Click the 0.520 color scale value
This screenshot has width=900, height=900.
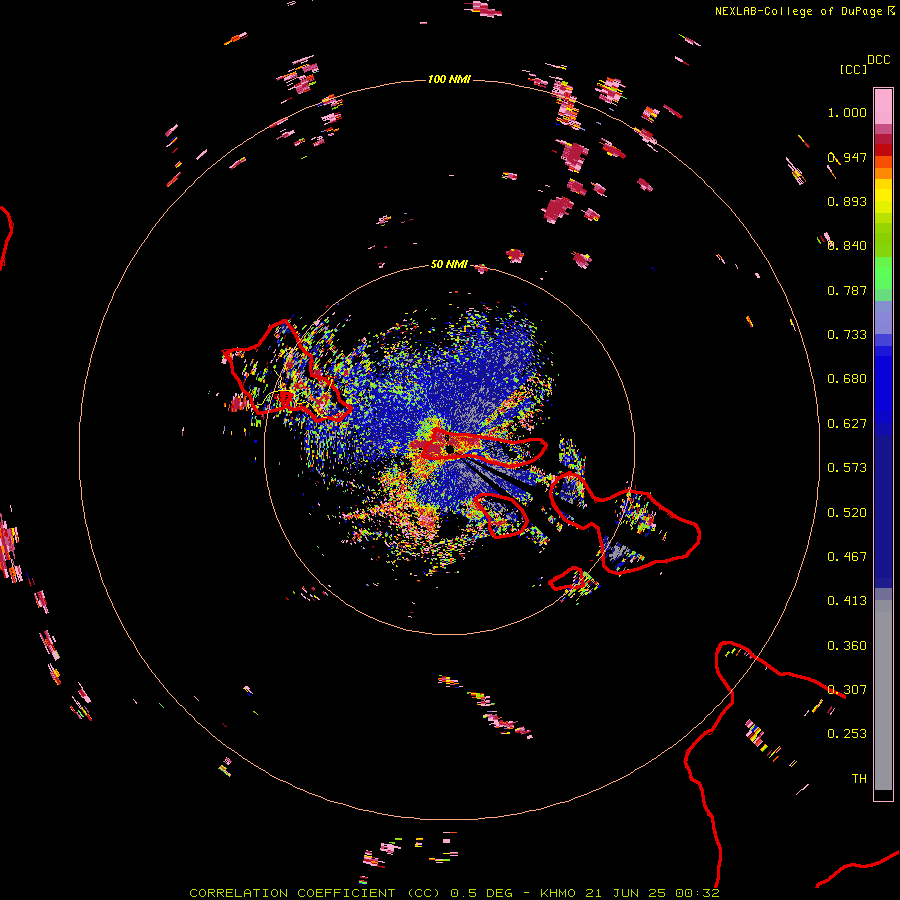pos(847,513)
